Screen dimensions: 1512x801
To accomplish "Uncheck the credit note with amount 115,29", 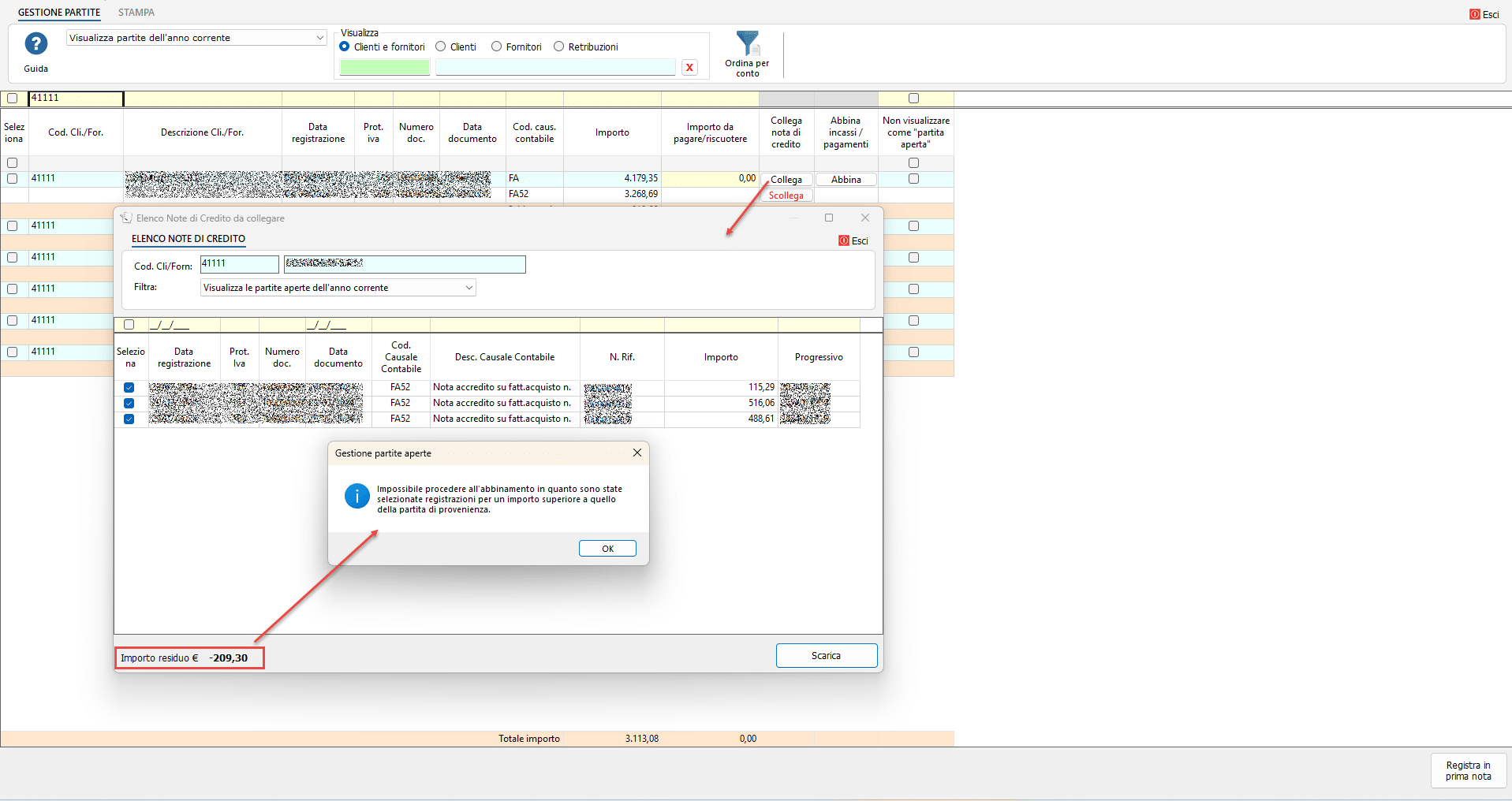I will (129, 387).
